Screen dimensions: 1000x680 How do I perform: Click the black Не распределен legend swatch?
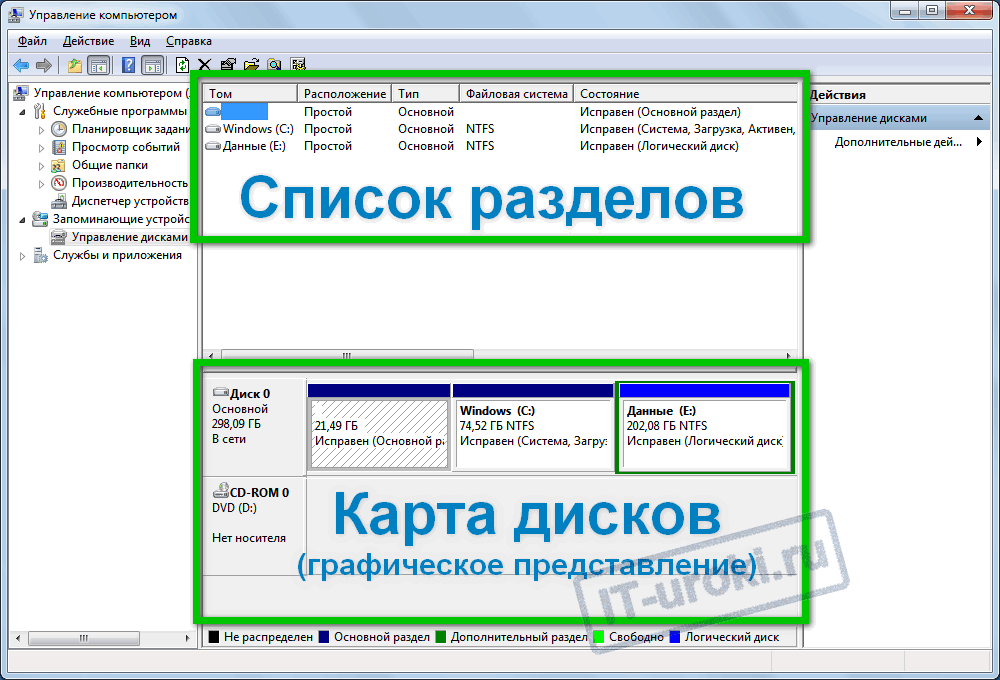(214, 637)
